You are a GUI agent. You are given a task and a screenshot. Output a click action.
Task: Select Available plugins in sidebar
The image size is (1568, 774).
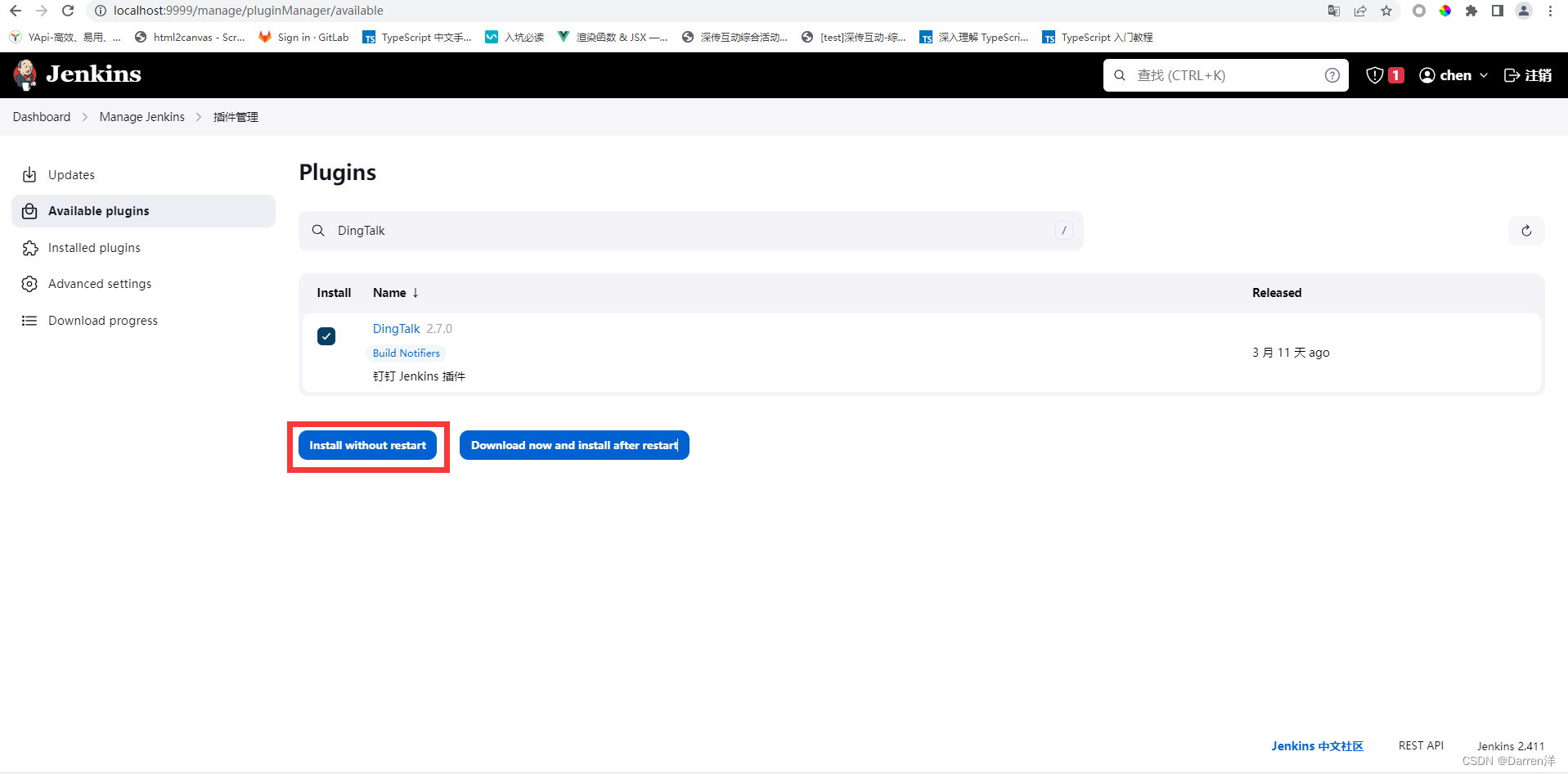click(x=144, y=211)
